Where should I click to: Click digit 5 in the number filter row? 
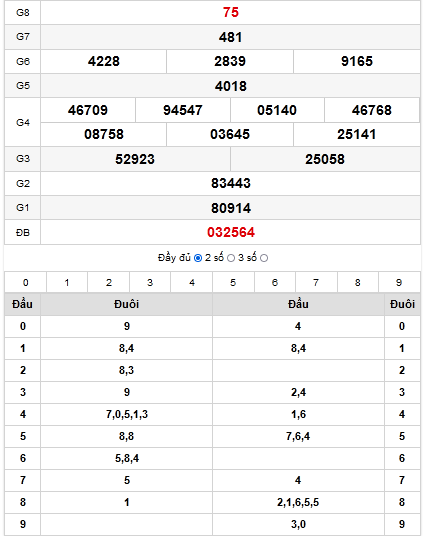233,283
